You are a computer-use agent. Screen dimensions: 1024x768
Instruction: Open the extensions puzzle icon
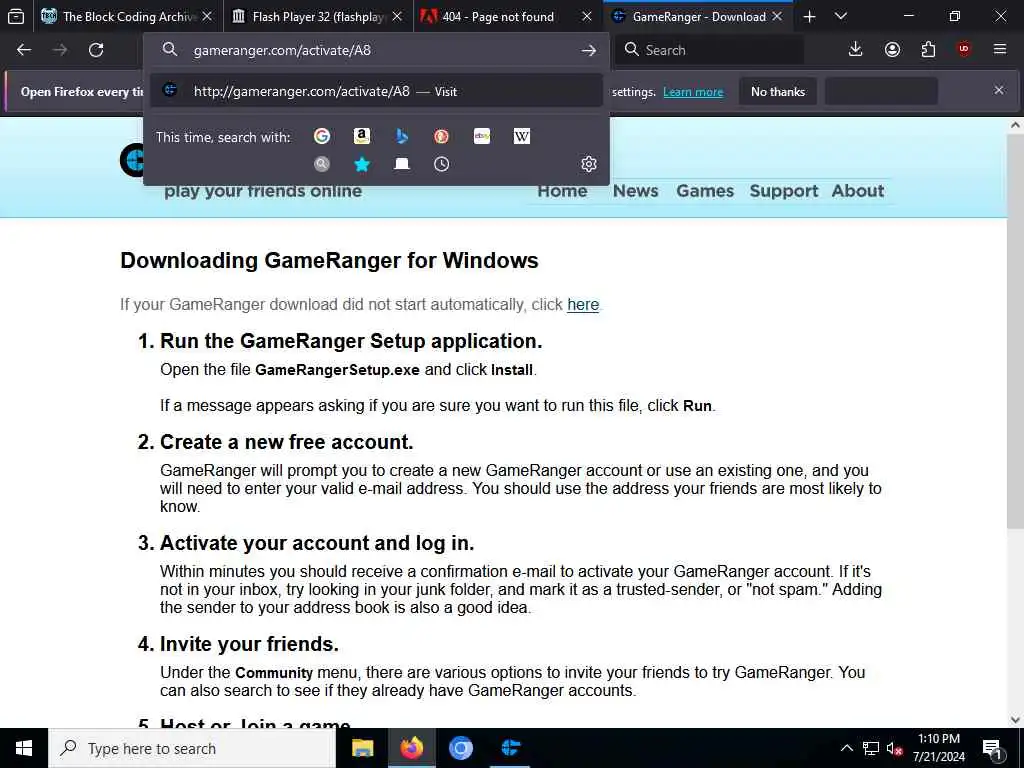click(928, 49)
